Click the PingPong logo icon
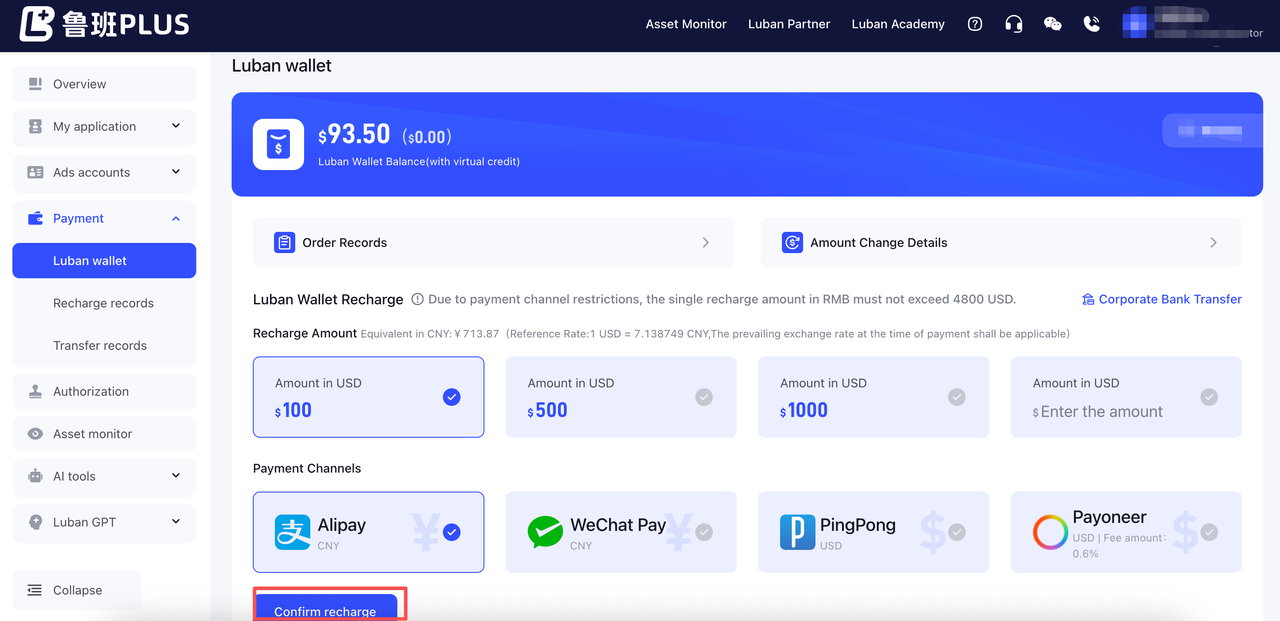 (x=797, y=532)
